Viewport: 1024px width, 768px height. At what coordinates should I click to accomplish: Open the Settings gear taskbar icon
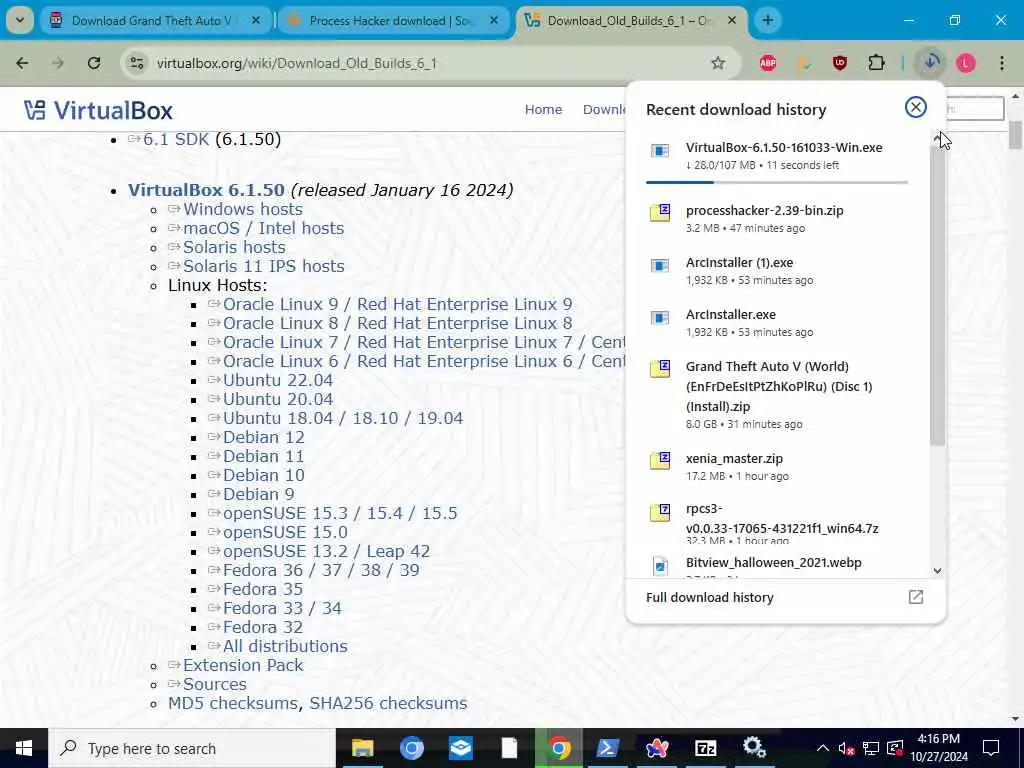pyautogui.click(x=754, y=748)
